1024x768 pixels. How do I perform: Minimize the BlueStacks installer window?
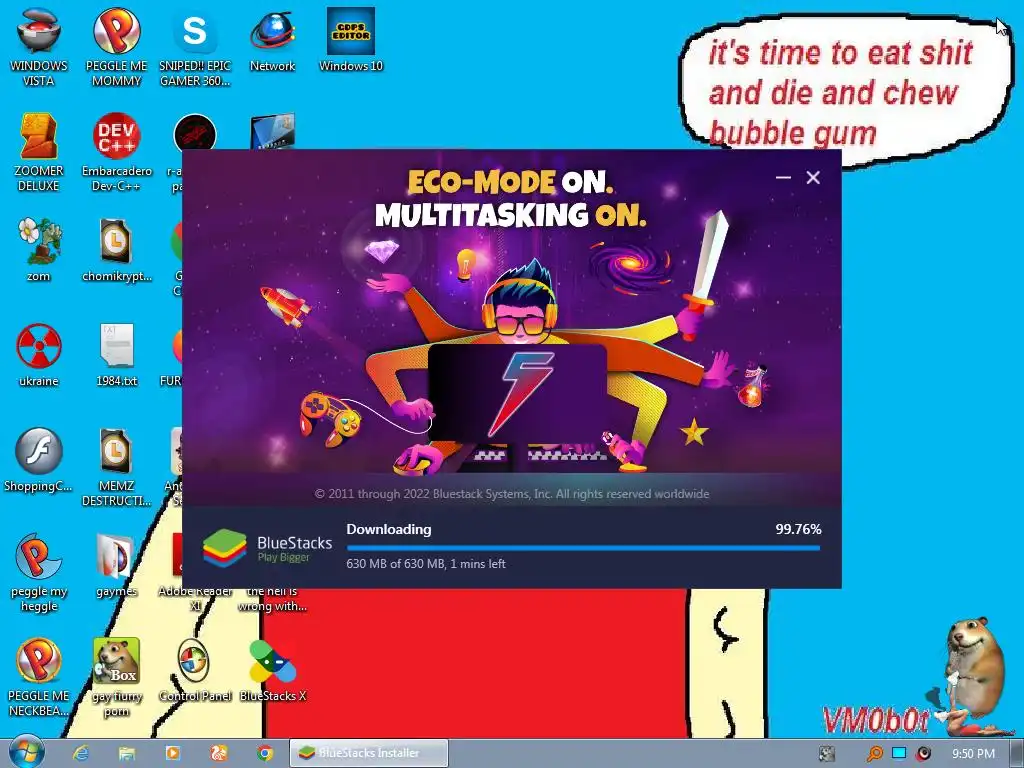783,177
